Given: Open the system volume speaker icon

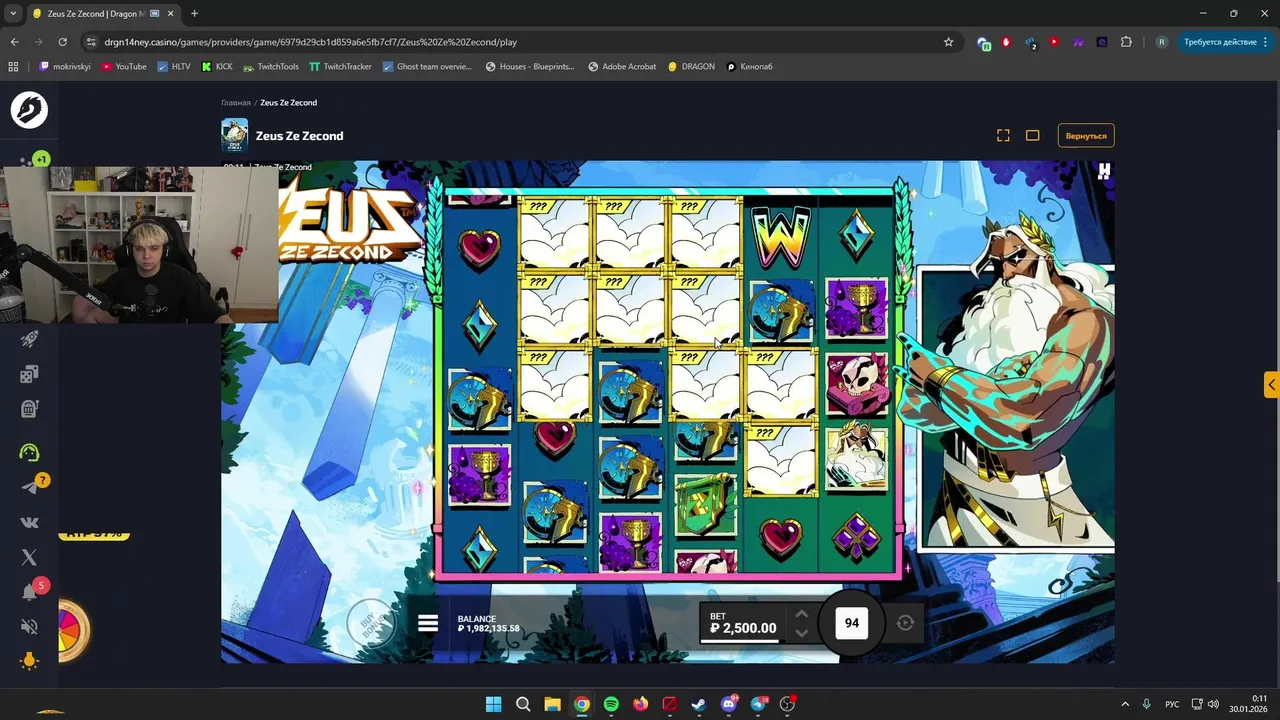Looking at the screenshot, I should [x=1213, y=704].
